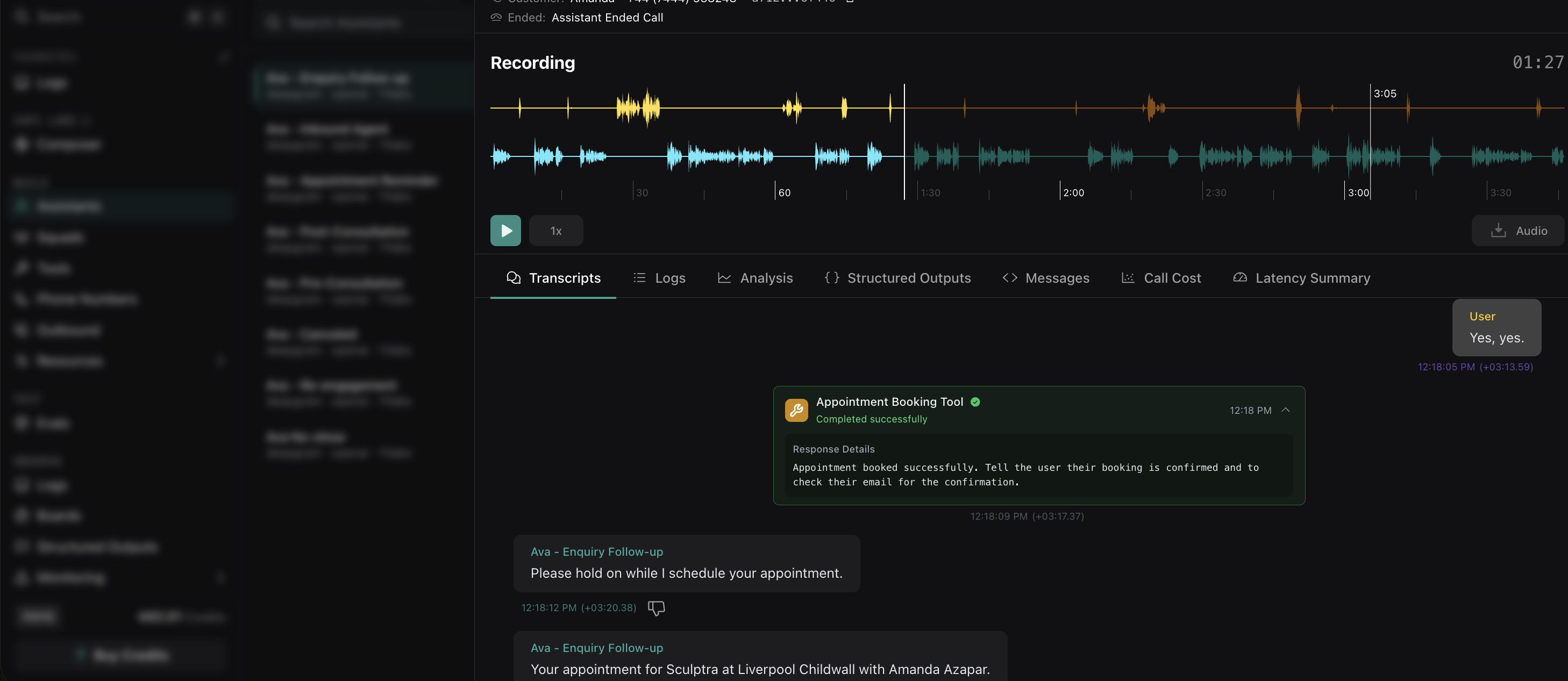
Task: Show the Latency Summary tab
Action: [x=1301, y=278]
